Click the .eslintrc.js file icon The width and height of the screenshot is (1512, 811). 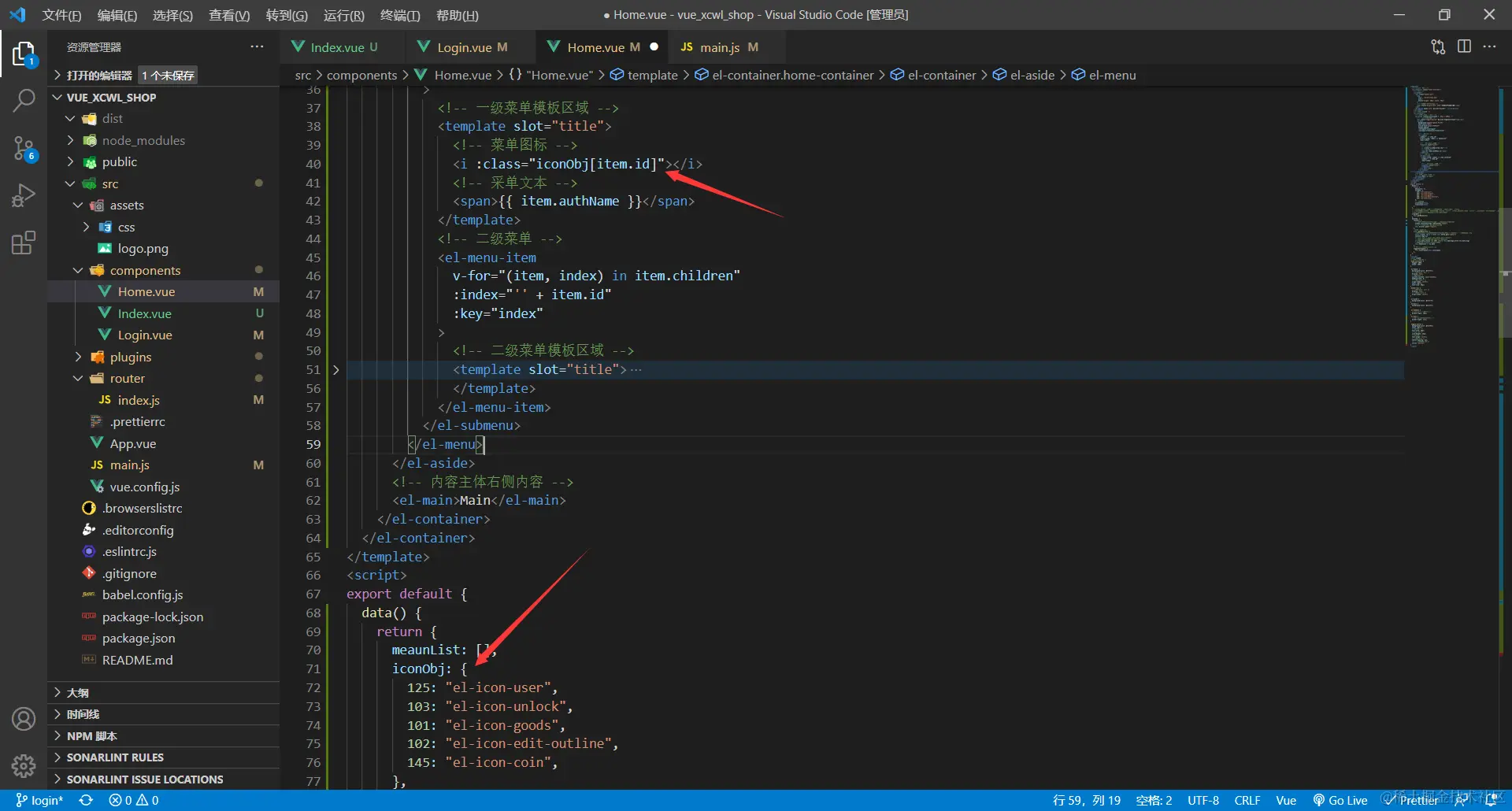[x=89, y=551]
